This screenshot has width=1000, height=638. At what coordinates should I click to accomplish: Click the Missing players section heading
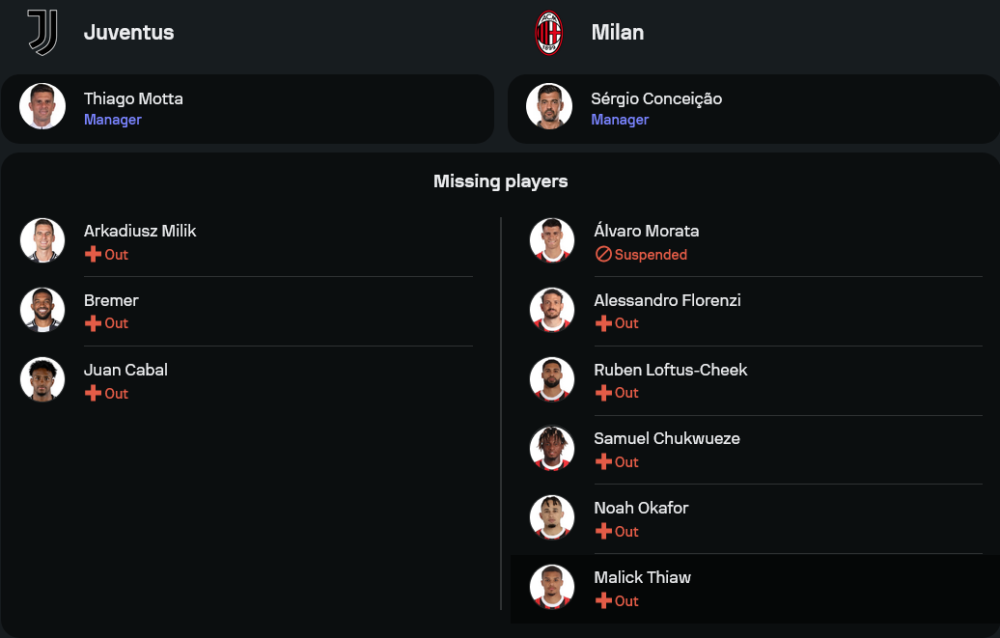pyautogui.click(x=500, y=182)
